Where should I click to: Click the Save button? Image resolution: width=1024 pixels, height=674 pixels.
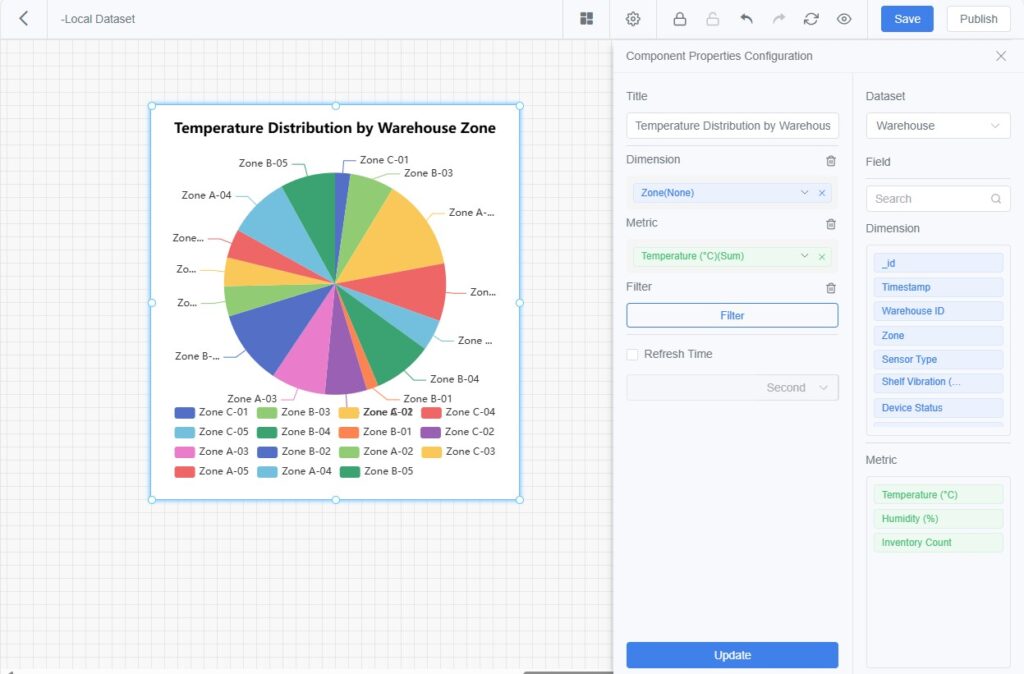(x=906, y=19)
